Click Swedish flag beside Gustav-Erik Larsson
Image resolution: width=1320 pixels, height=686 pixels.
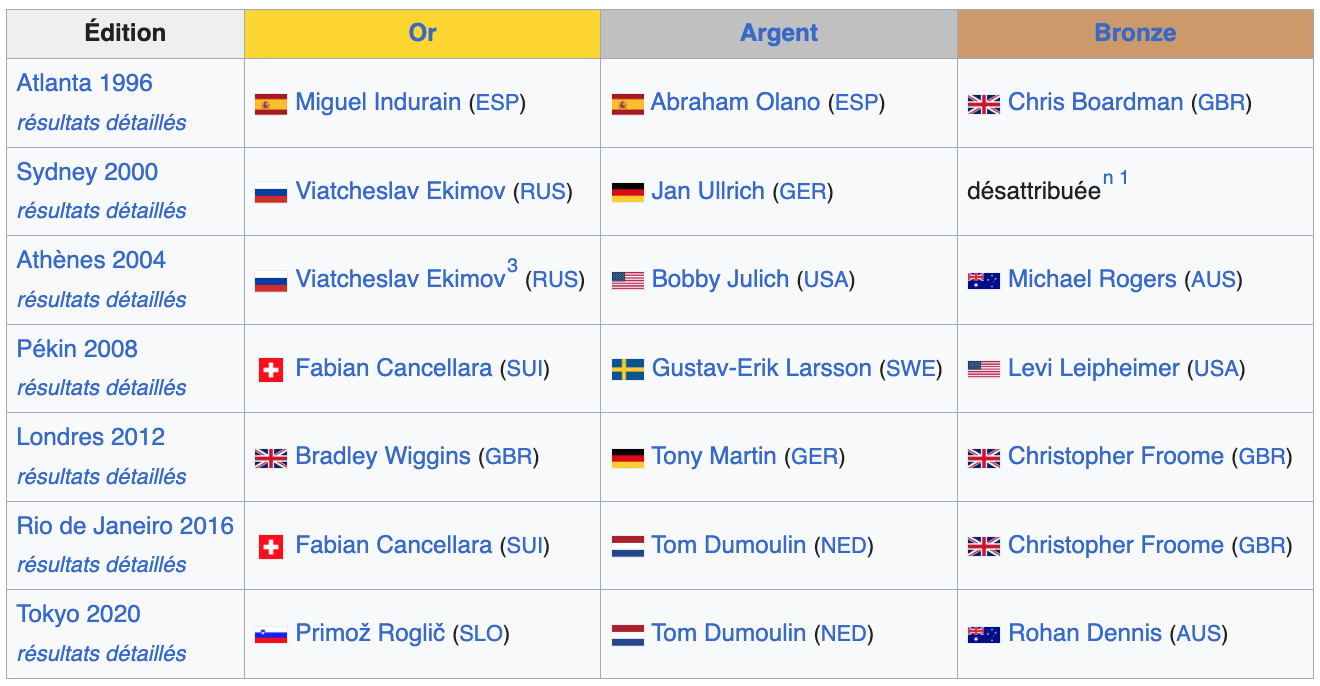pos(627,370)
